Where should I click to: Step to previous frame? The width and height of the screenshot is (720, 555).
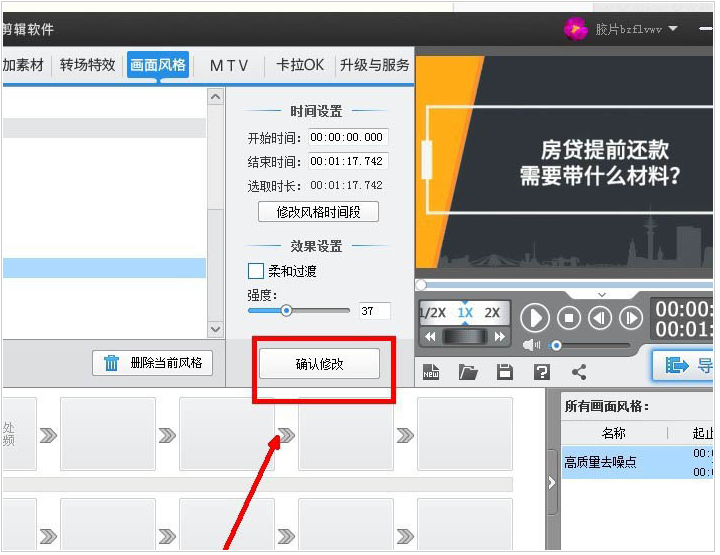click(600, 318)
